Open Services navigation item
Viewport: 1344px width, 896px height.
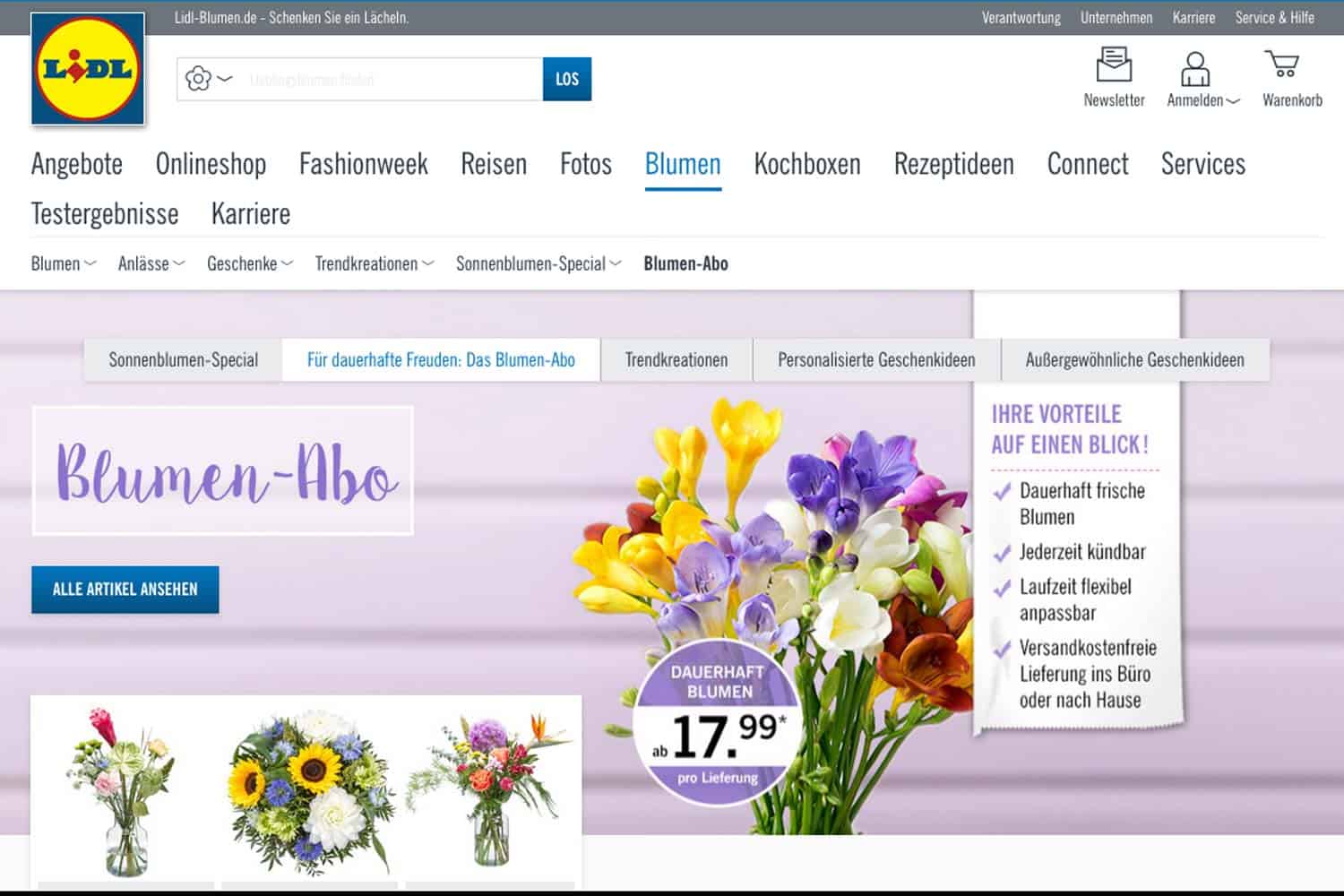click(x=1203, y=164)
